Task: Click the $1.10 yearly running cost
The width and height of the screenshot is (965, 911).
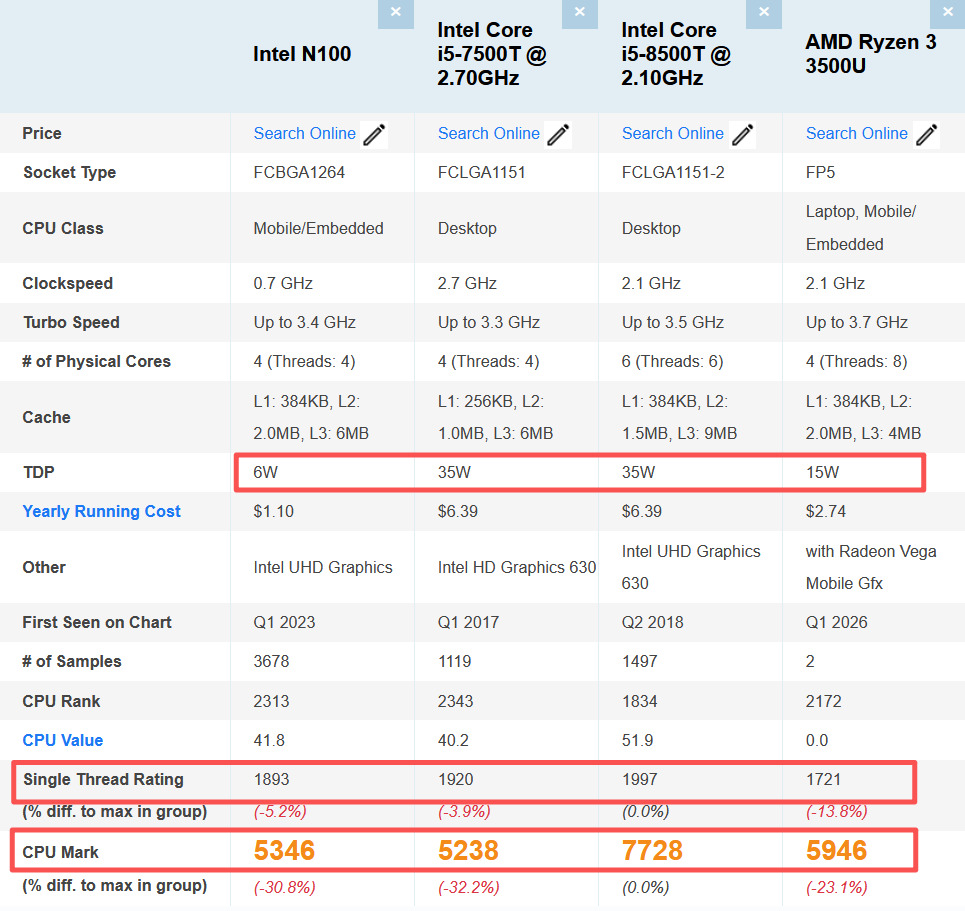Action: [x=273, y=512]
